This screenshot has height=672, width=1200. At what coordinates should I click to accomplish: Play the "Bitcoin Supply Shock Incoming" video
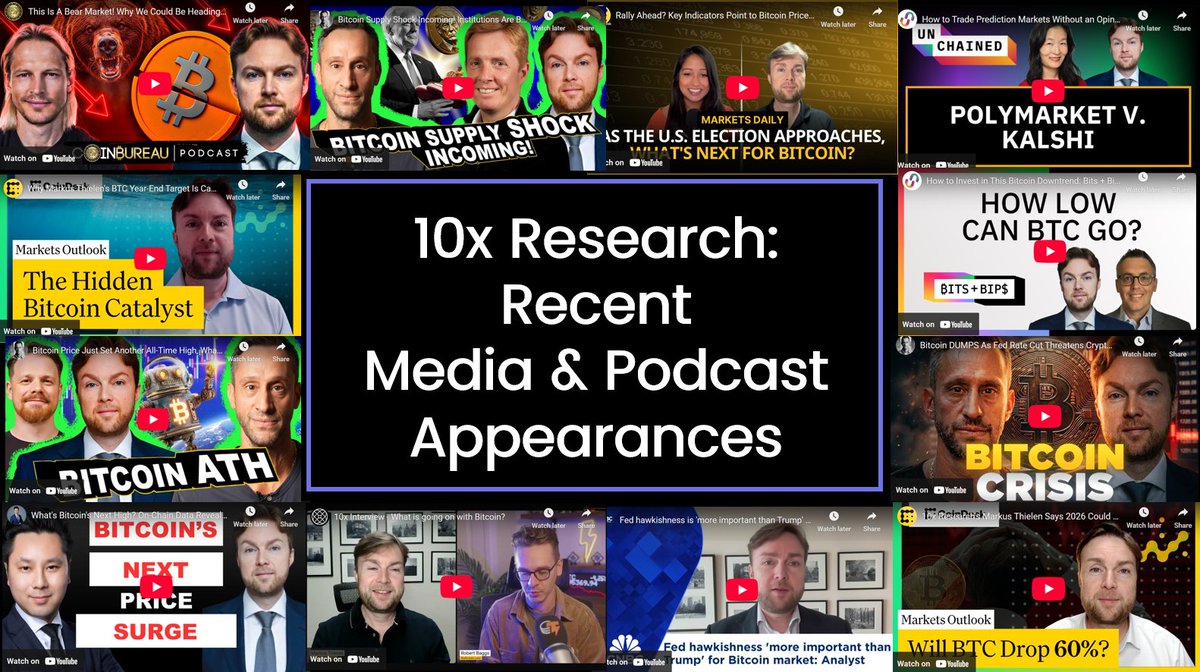click(x=457, y=88)
